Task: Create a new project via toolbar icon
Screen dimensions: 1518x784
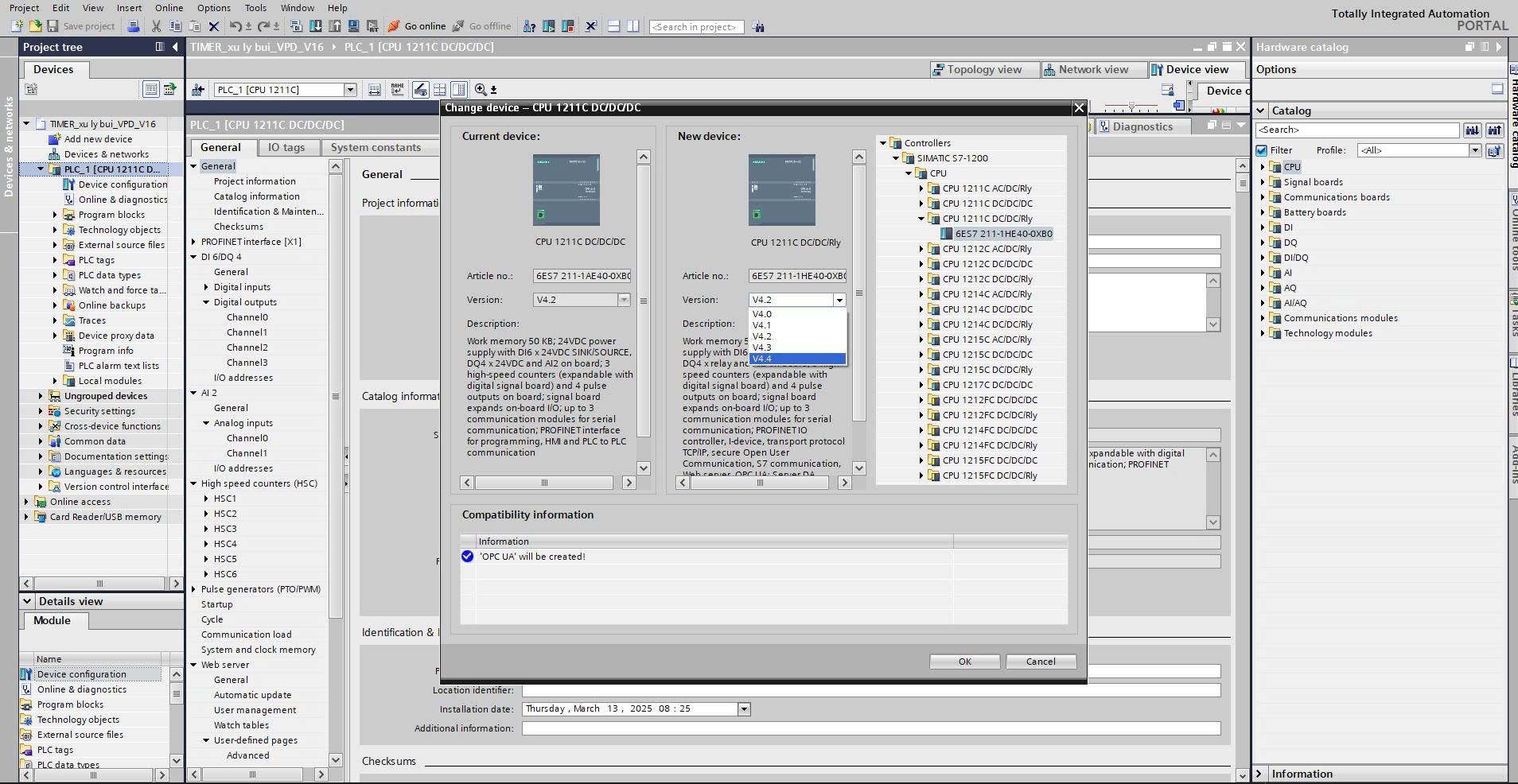Action: [17, 26]
